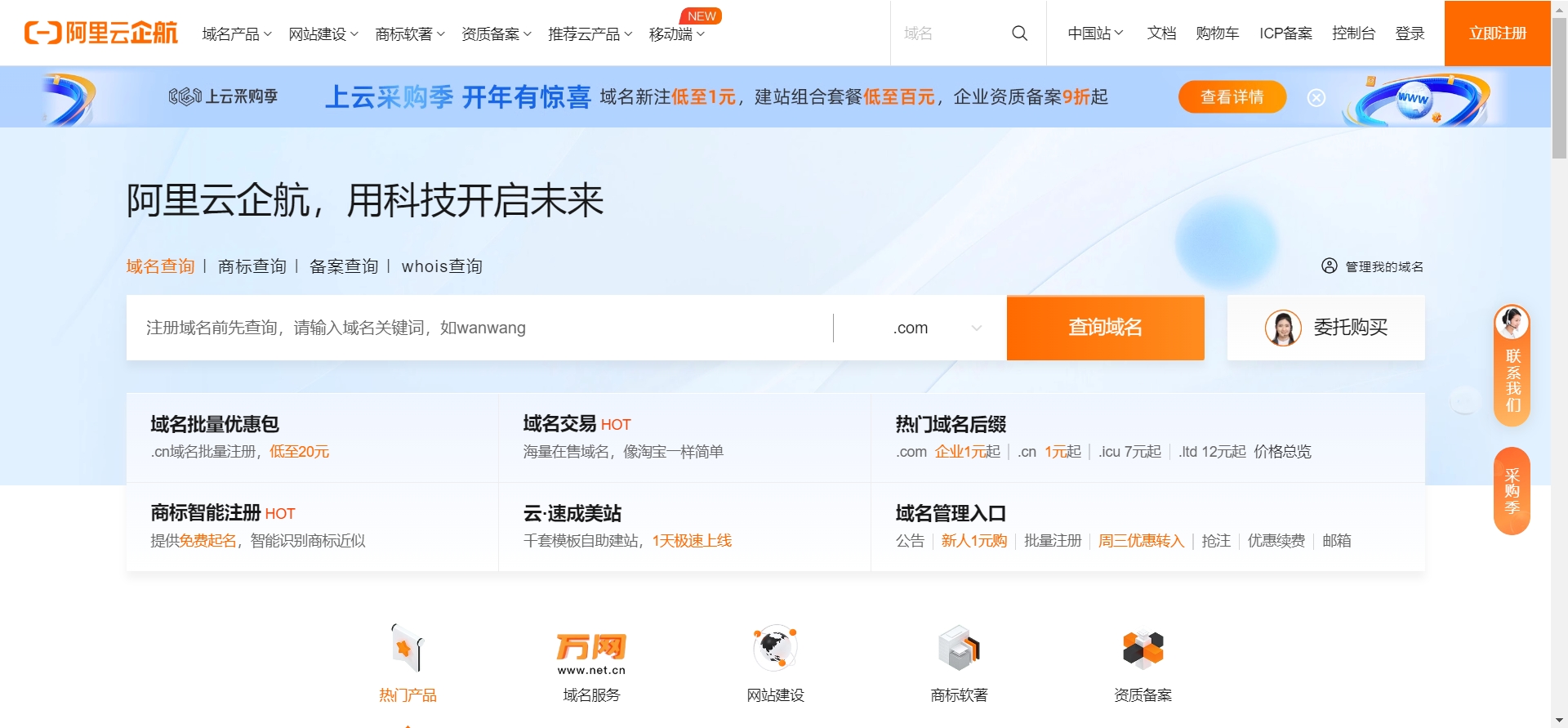1568x728 pixels.
Task: Click the 查询域名 button
Action: [x=1106, y=328]
